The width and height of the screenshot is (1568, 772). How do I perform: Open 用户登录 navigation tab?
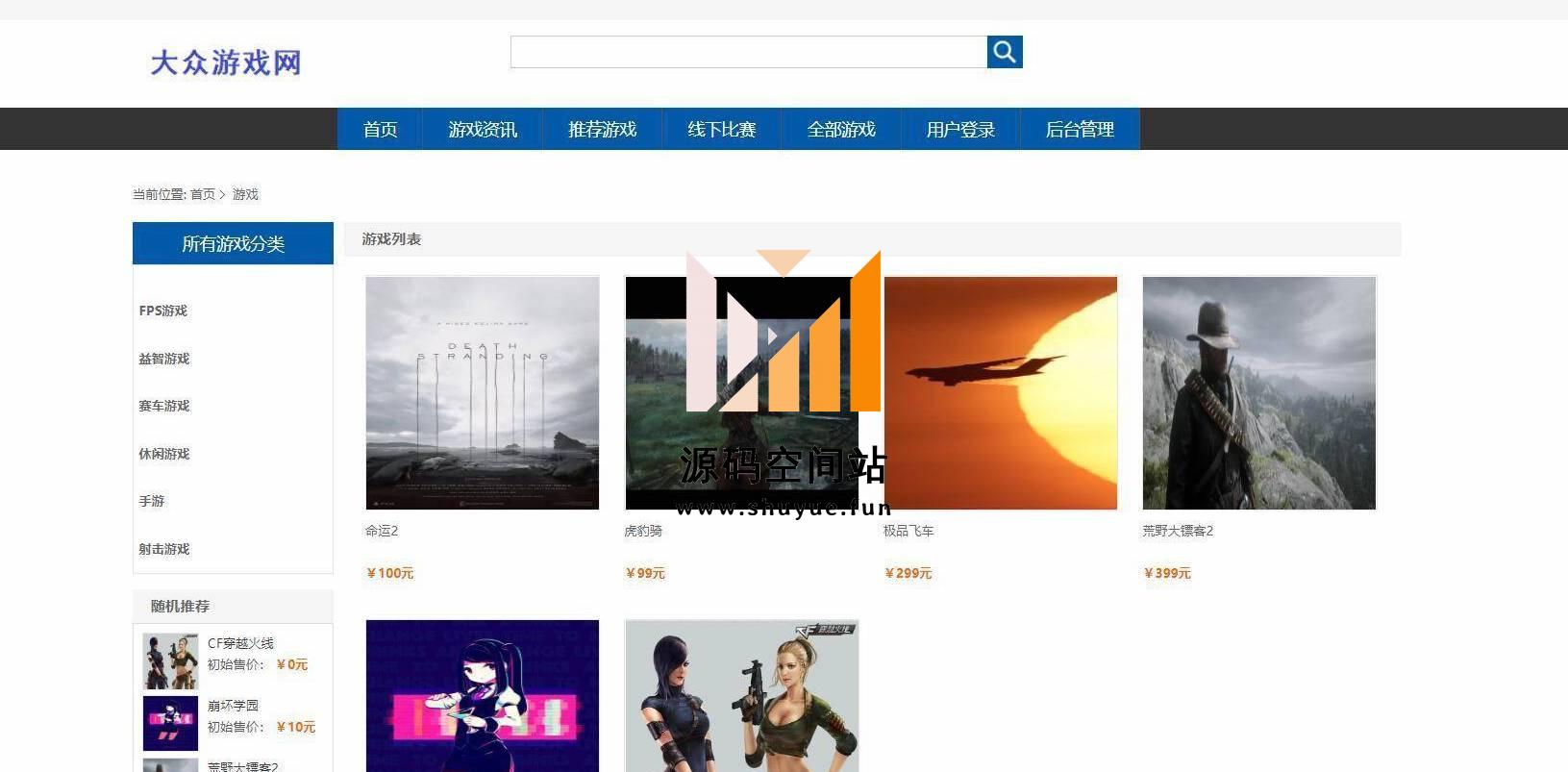pos(959,129)
